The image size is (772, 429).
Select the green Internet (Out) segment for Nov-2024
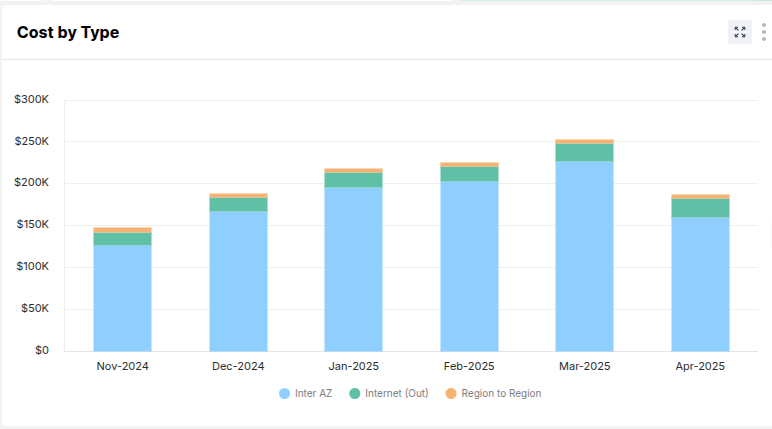pos(122,239)
